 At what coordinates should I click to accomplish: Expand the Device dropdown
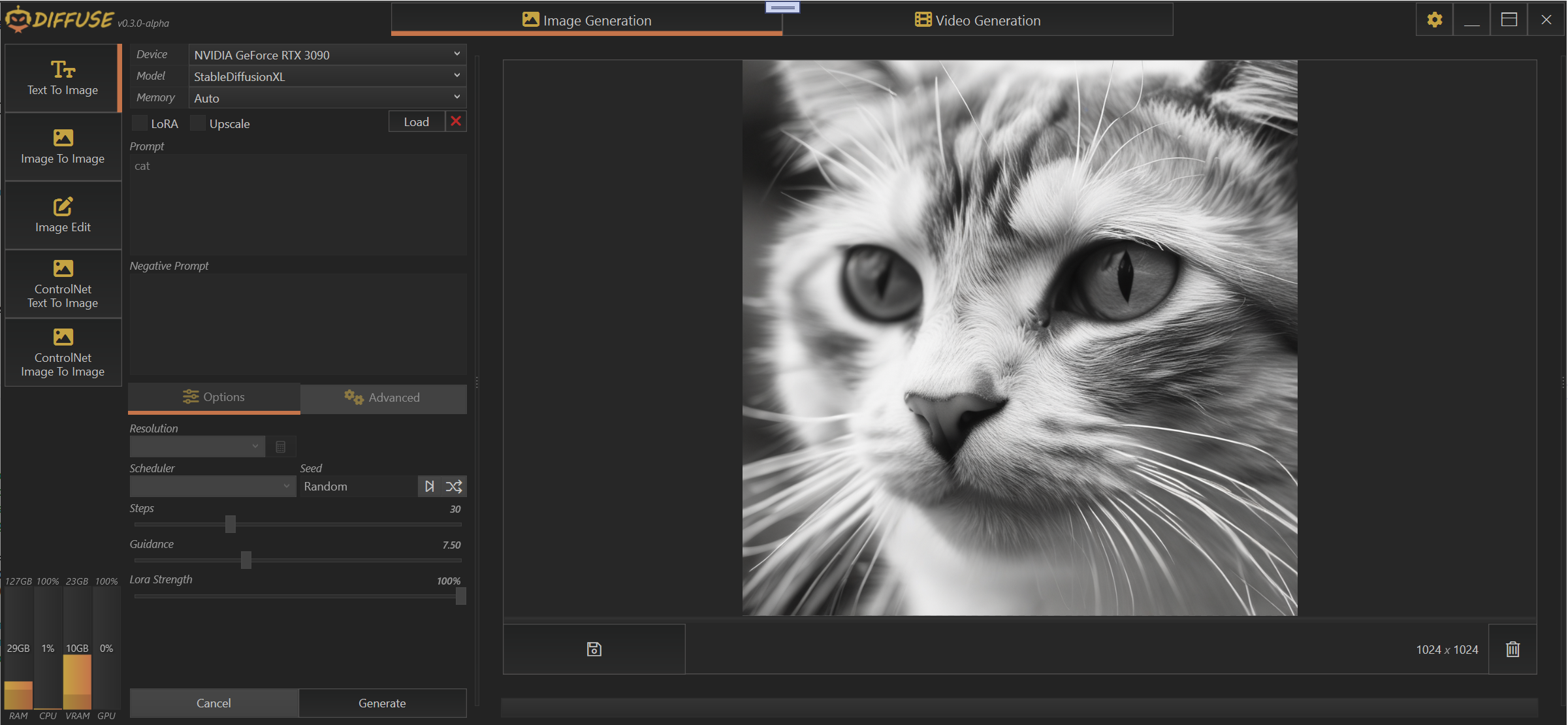[x=327, y=55]
